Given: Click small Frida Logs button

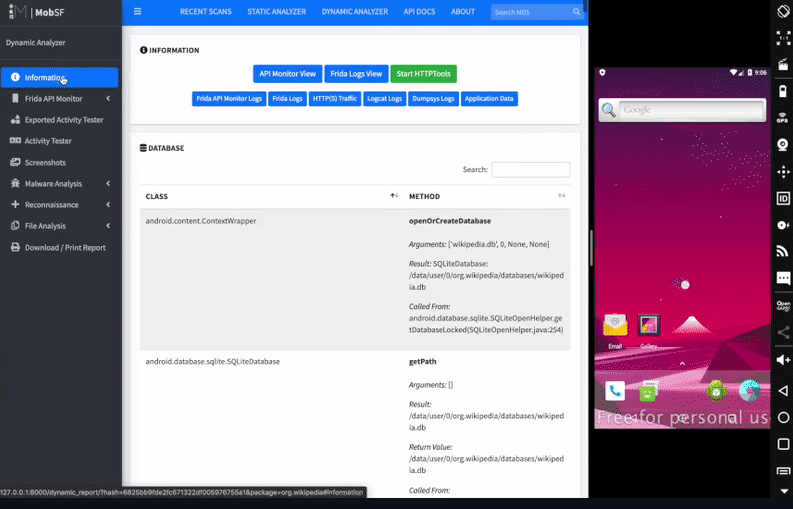Looking at the screenshot, I should click(x=287, y=99).
